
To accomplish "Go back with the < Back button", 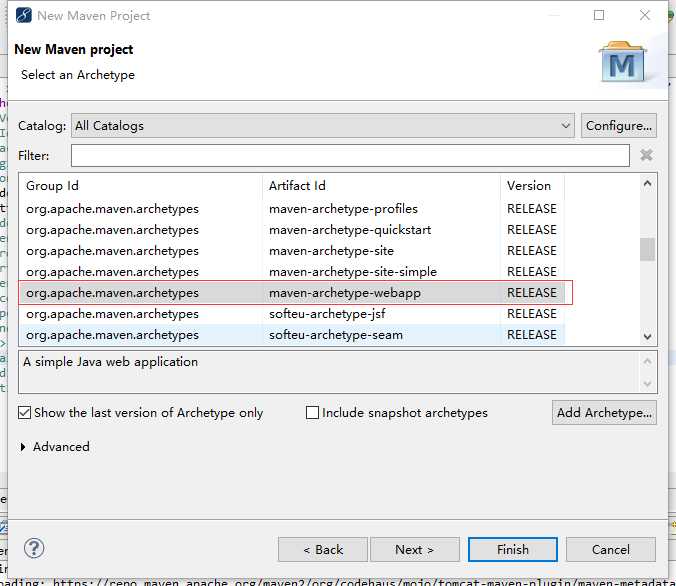I will tap(323, 549).
